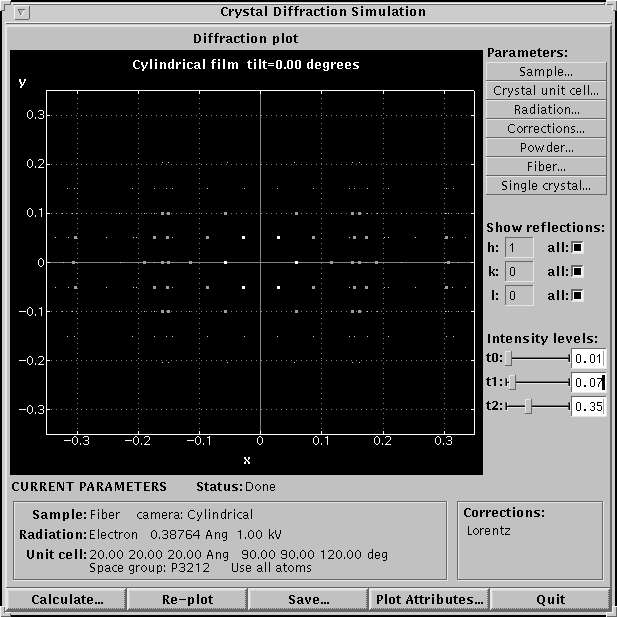Viewport: 617px width, 617px height.
Task: Toggle the k all checkbox
Action: pyautogui.click(x=577, y=272)
